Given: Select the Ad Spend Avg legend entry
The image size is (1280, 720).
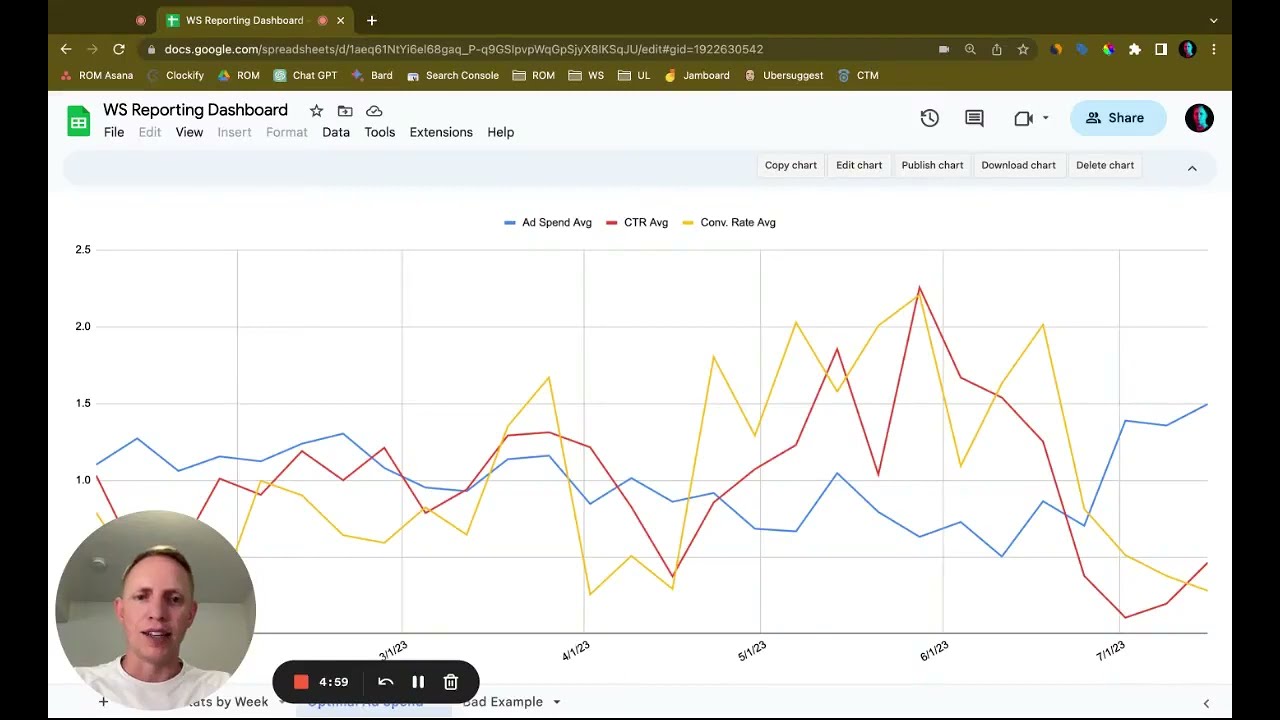Looking at the screenshot, I should point(548,223).
